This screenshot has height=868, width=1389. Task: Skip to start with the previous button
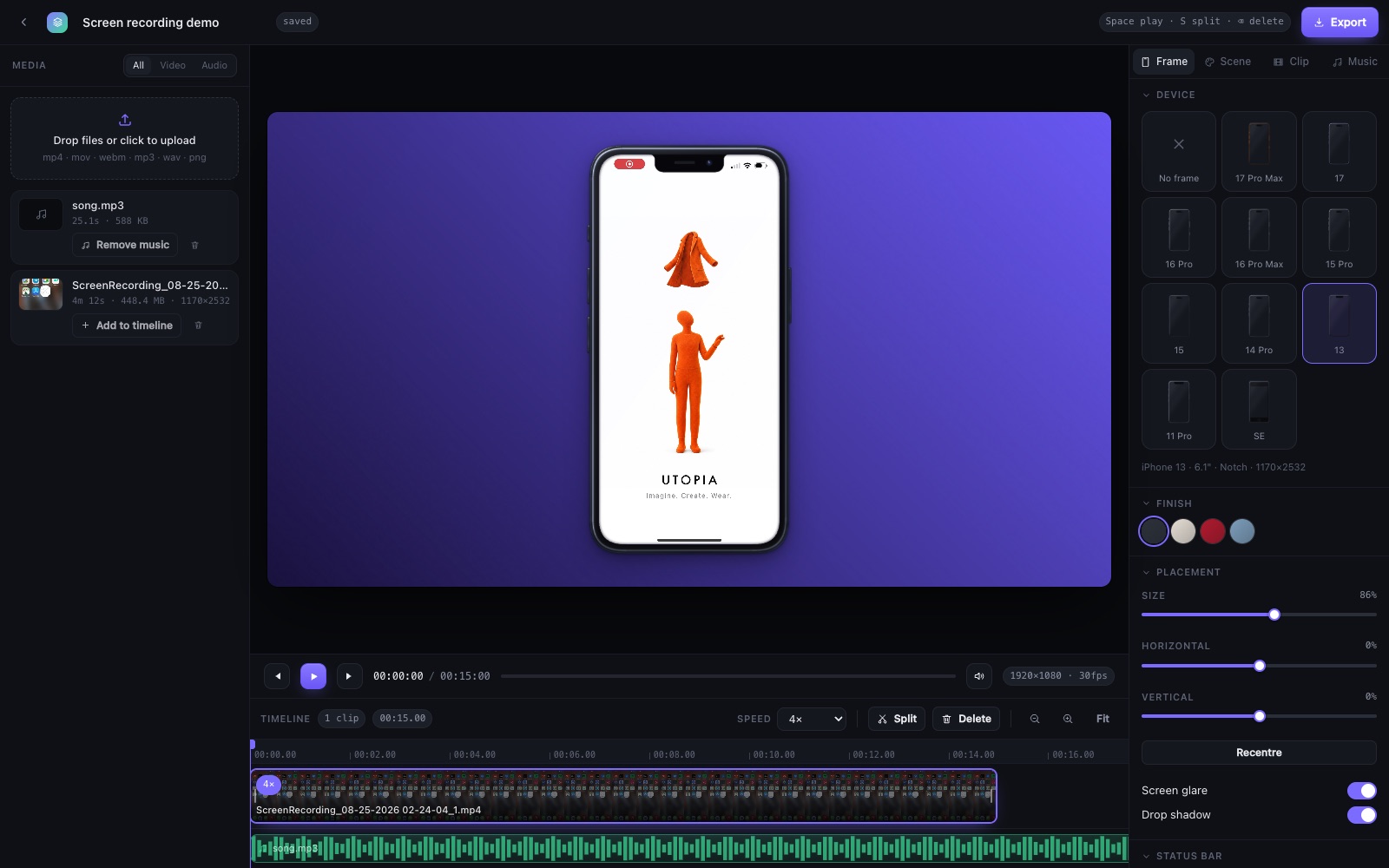tap(277, 676)
